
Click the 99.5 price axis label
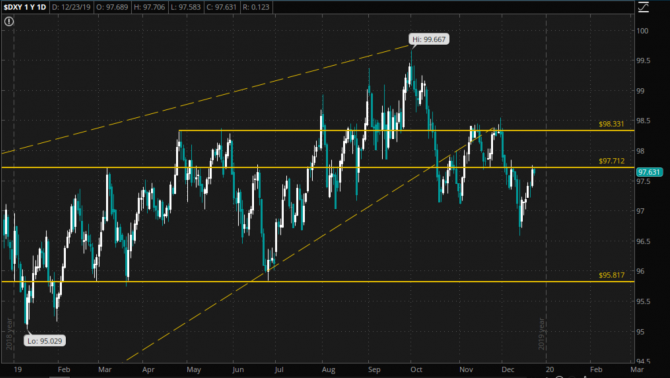[644, 61]
